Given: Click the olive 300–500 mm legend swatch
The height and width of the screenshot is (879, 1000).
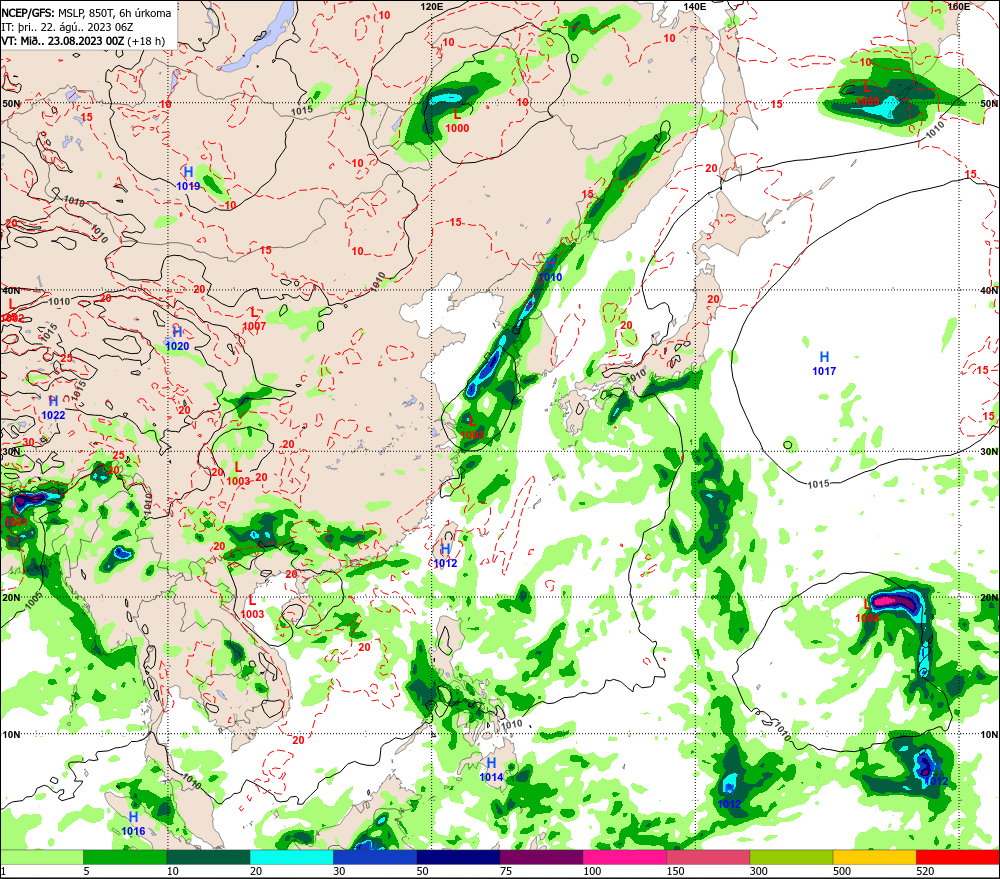Looking at the screenshot, I should [x=791, y=857].
